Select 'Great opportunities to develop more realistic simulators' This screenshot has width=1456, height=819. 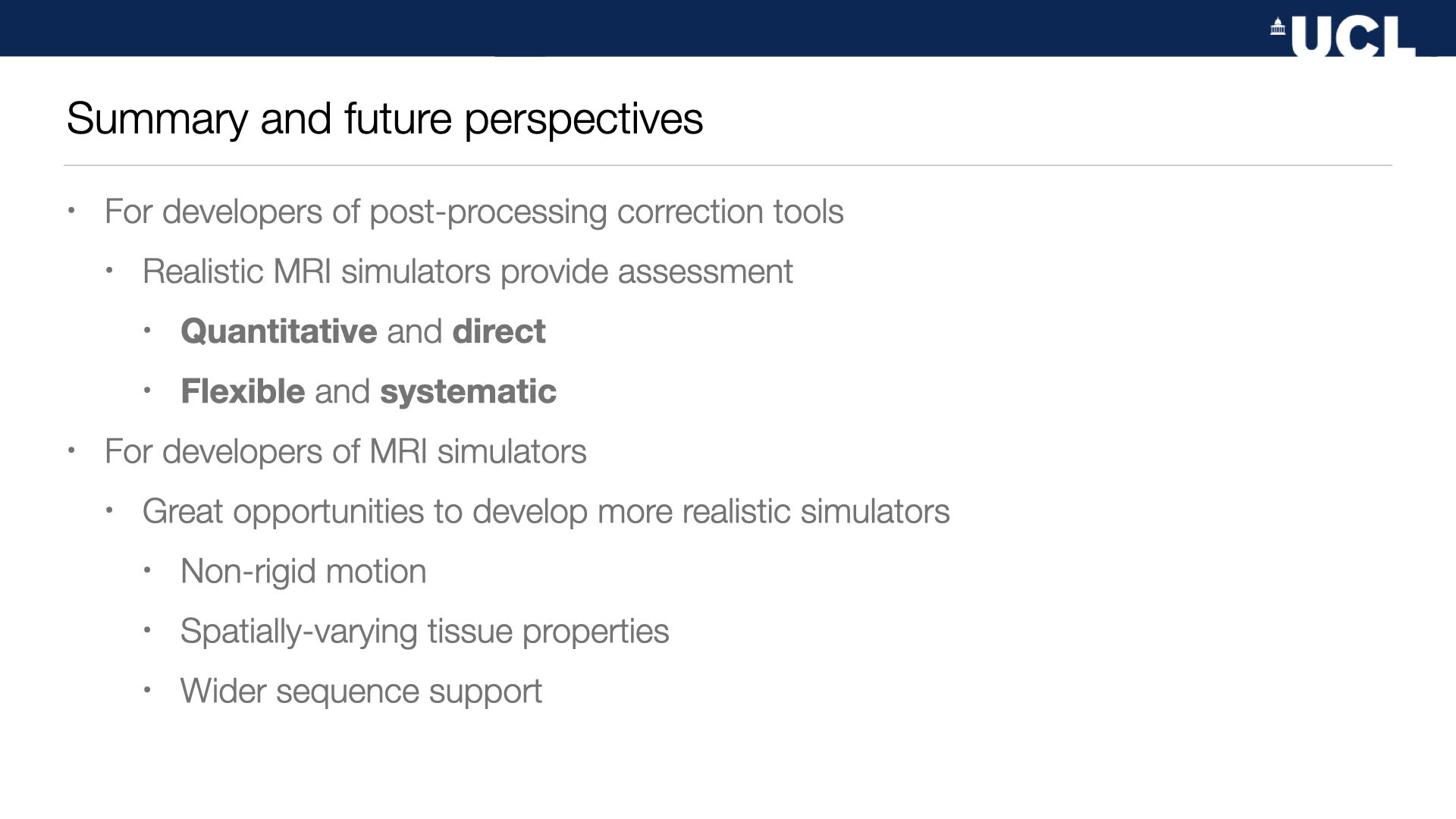coord(546,511)
